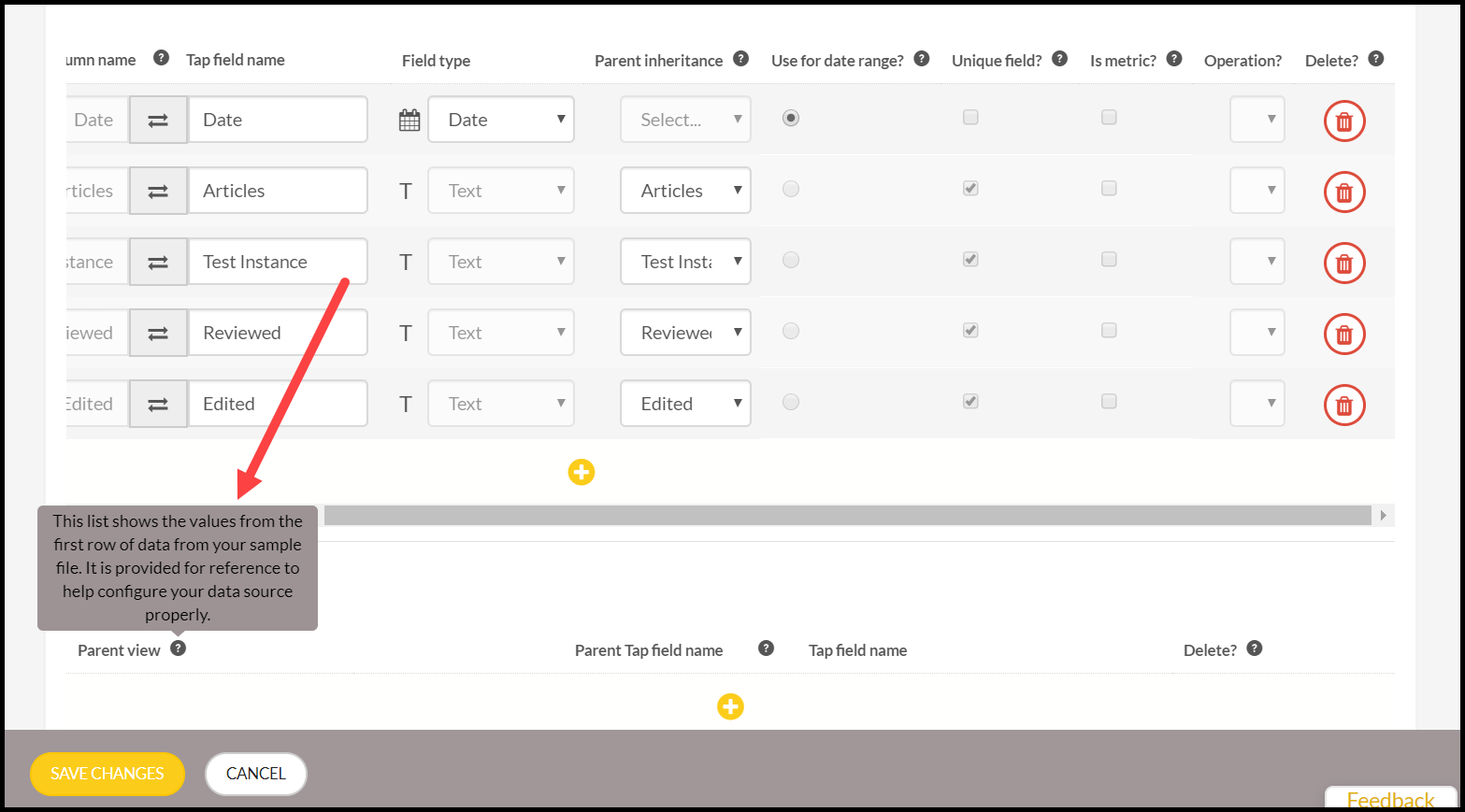Open Parent inheritance Select... dropdown in Date row

[x=685, y=120]
